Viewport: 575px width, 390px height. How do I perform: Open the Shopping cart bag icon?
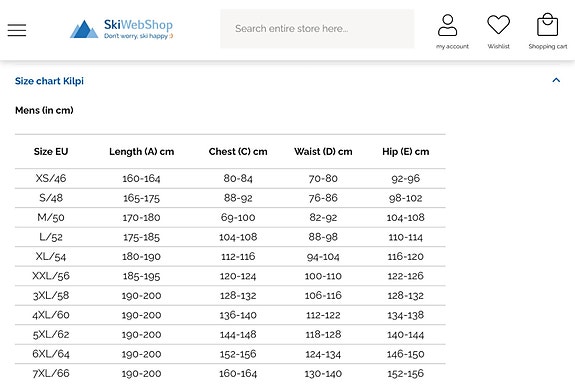(x=547, y=25)
